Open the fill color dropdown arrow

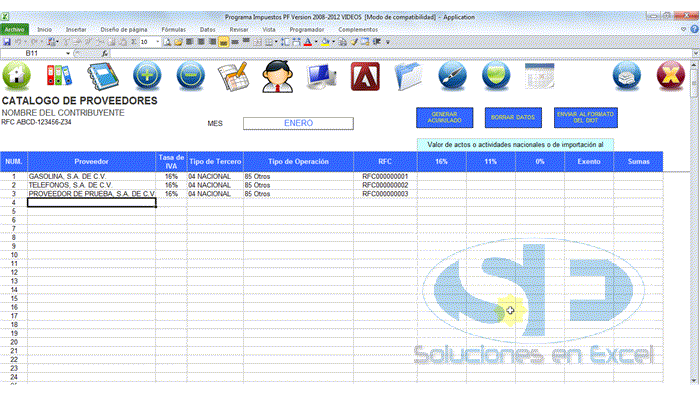(x=333, y=42)
